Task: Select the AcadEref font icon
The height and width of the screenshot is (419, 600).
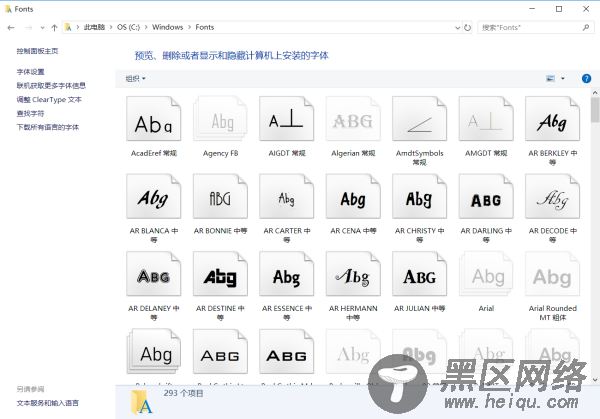Action: coord(153,119)
